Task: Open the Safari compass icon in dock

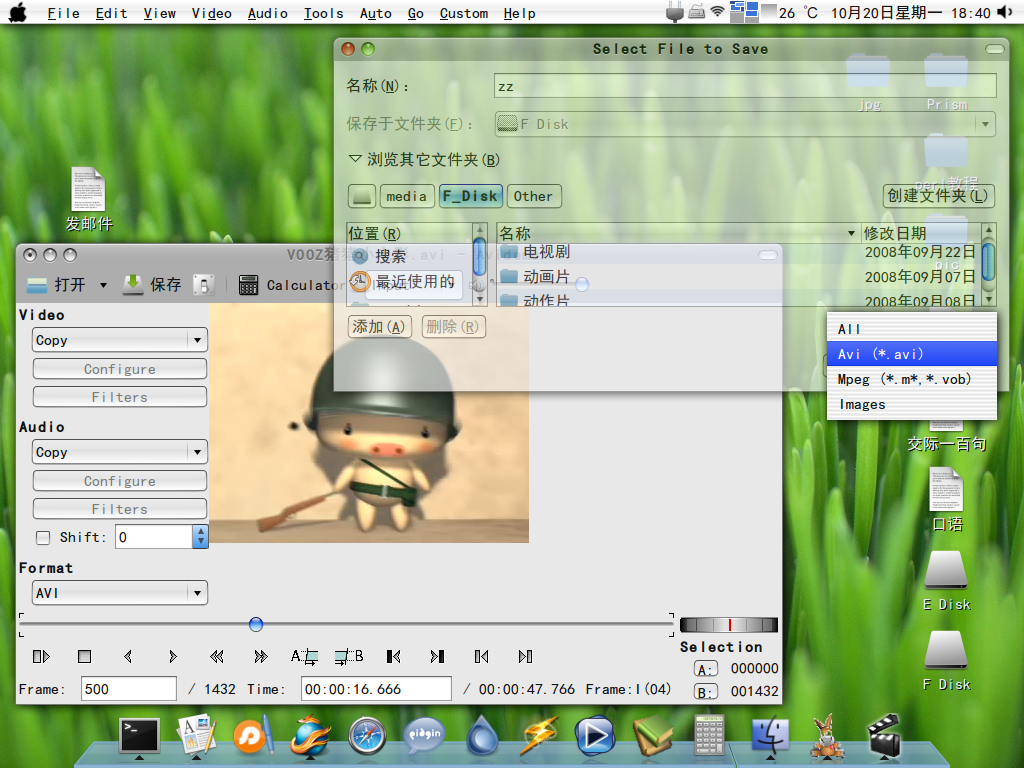Action: [367, 736]
